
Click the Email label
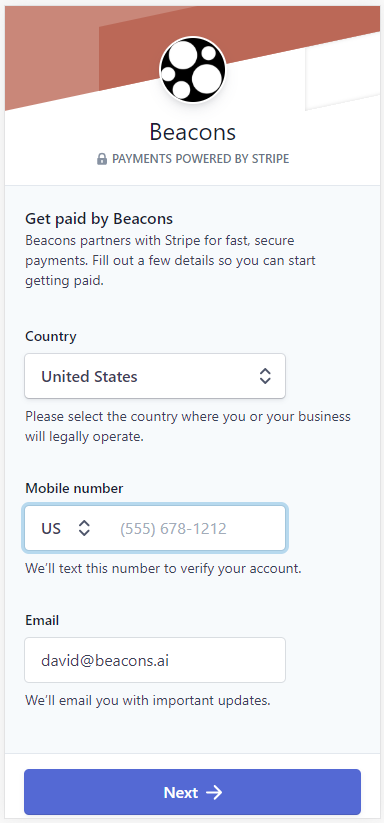(x=42, y=620)
